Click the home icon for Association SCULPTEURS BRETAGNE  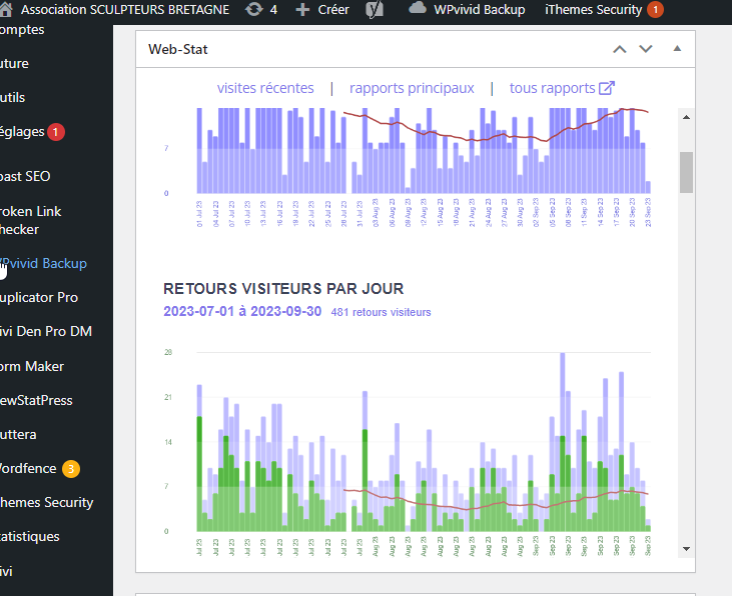[7, 10]
